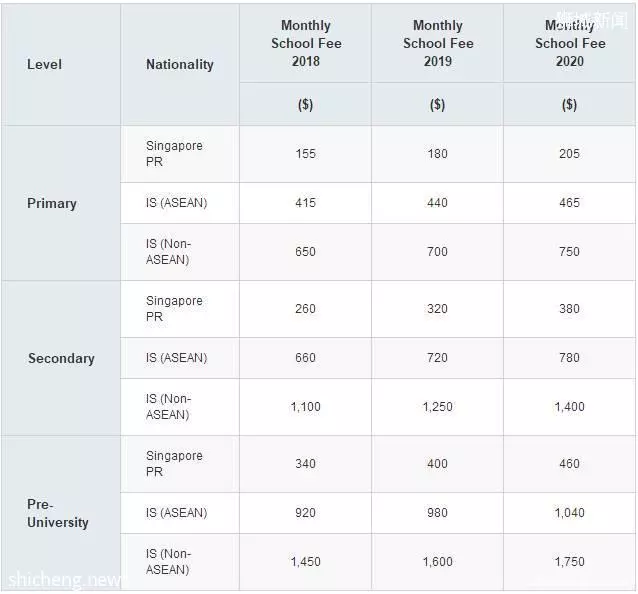This screenshot has height=594, width=638.
Task: Click the Secondary level row label
Action: (x=61, y=358)
